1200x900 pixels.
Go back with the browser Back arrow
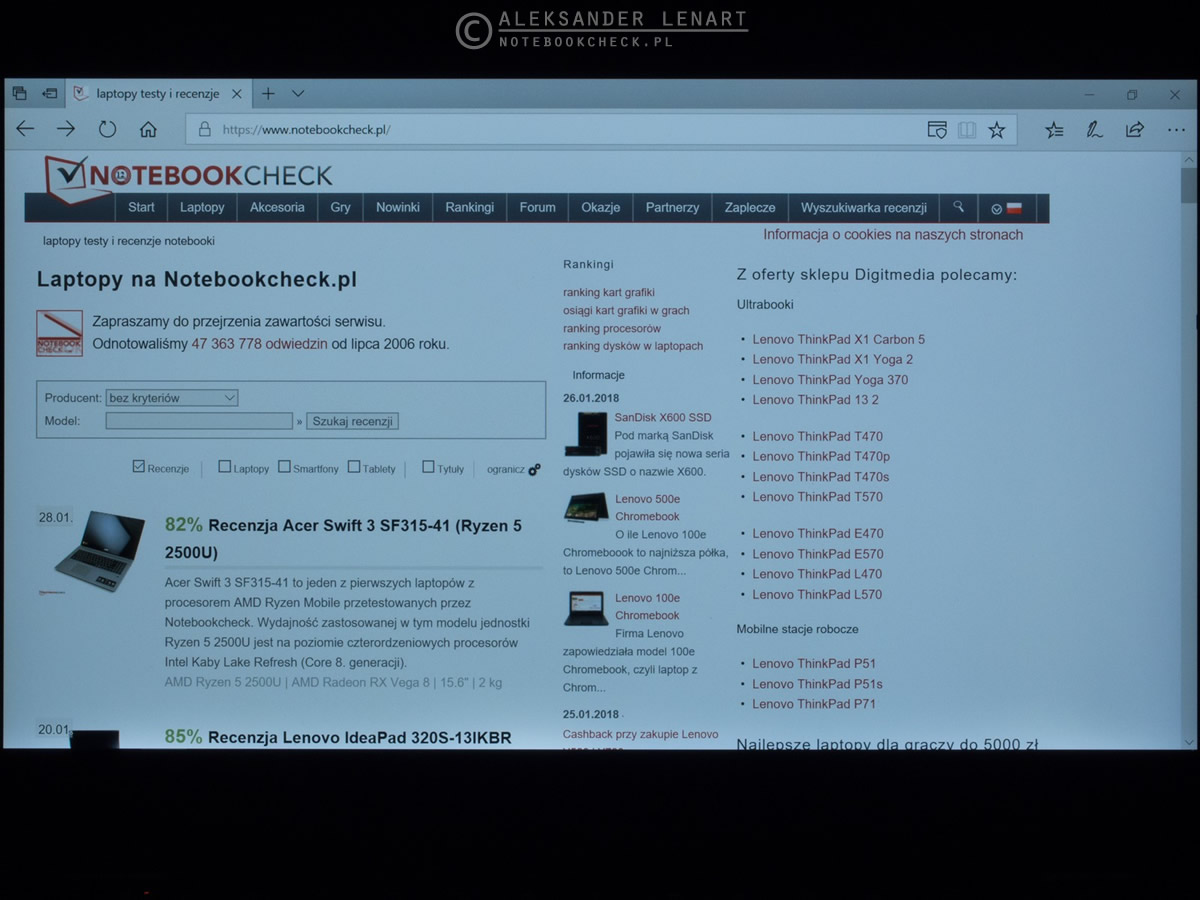pyautogui.click(x=26, y=129)
